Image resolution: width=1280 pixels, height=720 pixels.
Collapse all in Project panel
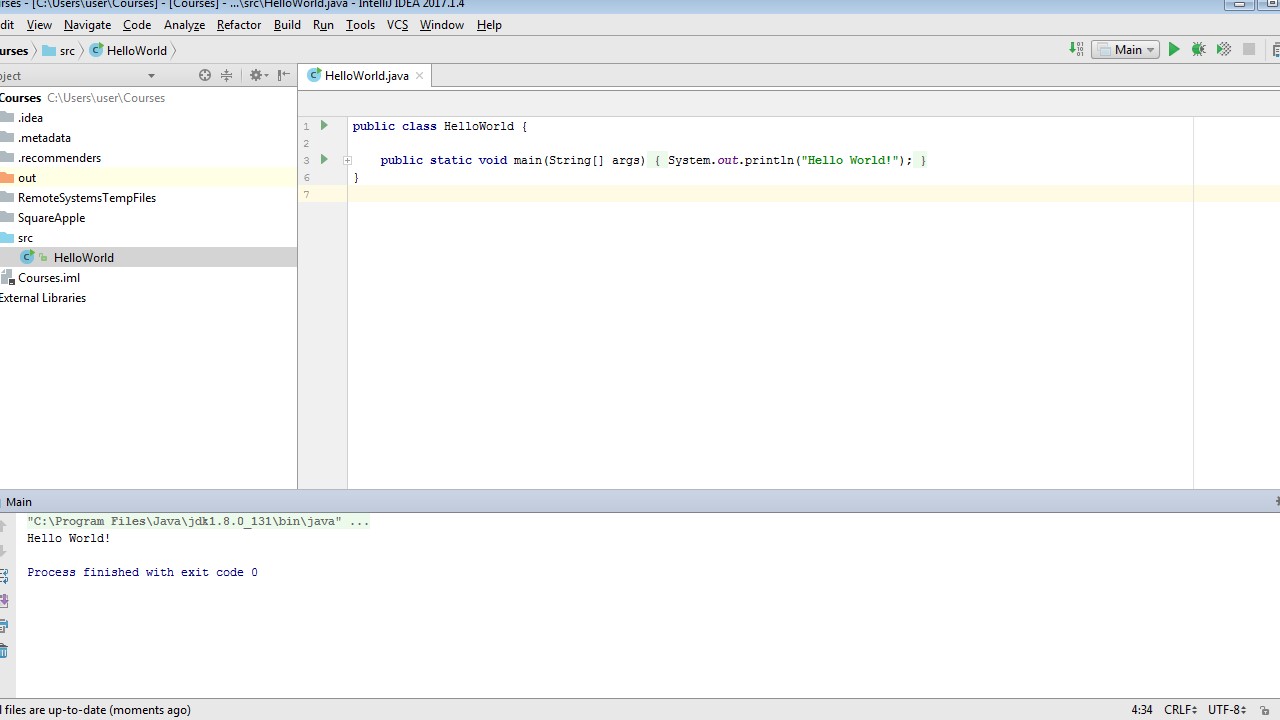[x=227, y=76]
